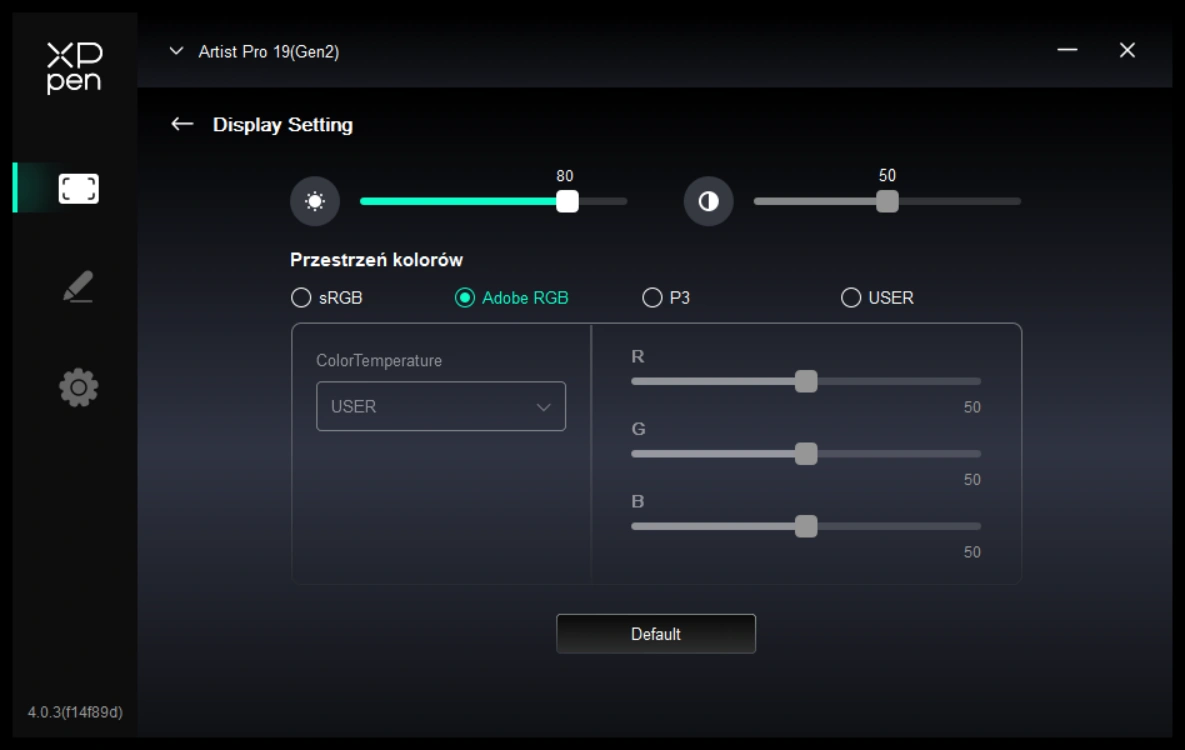The width and height of the screenshot is (1185, 750).
Task: Click the contrast slider handle at 50
Action: click(887, 201)
